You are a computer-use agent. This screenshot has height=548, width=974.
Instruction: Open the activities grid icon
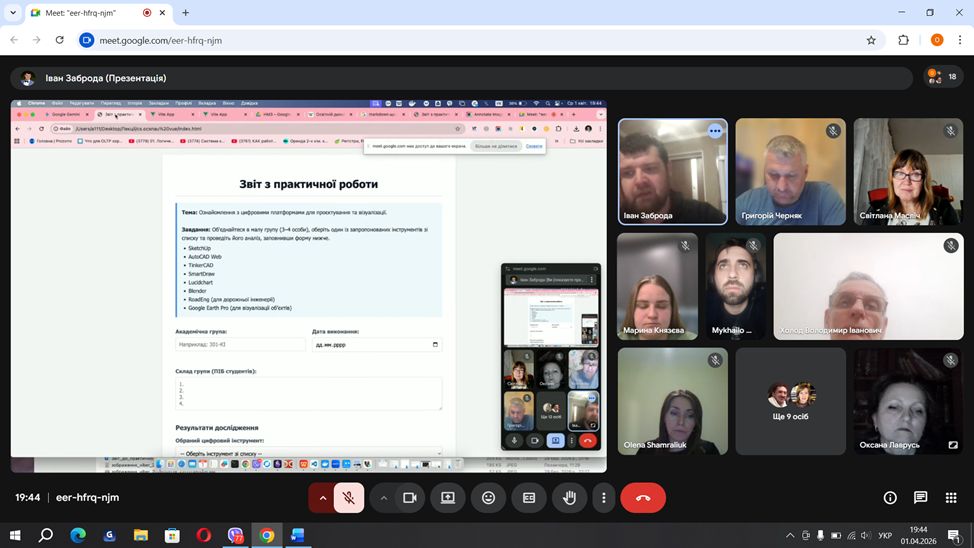(x=951, y=497)
